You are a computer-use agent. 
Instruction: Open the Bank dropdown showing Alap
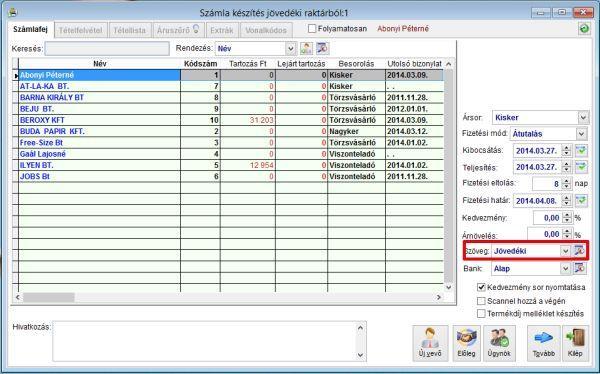[x=565, y=269]
